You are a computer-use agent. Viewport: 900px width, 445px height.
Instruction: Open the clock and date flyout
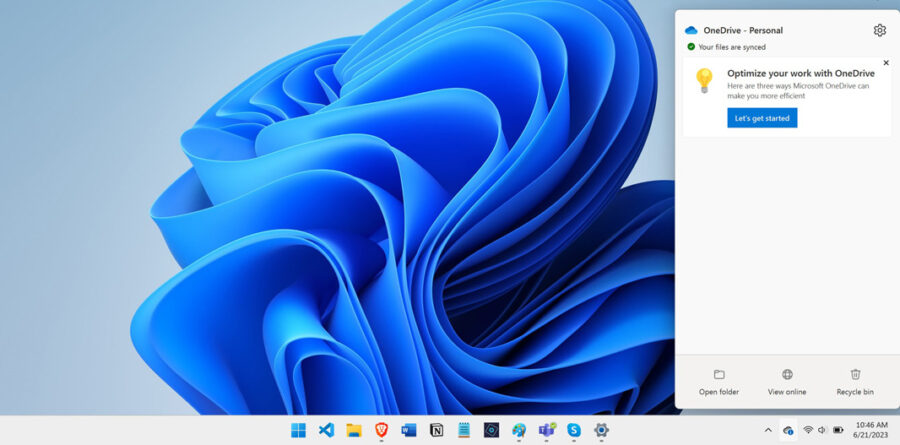873,430
